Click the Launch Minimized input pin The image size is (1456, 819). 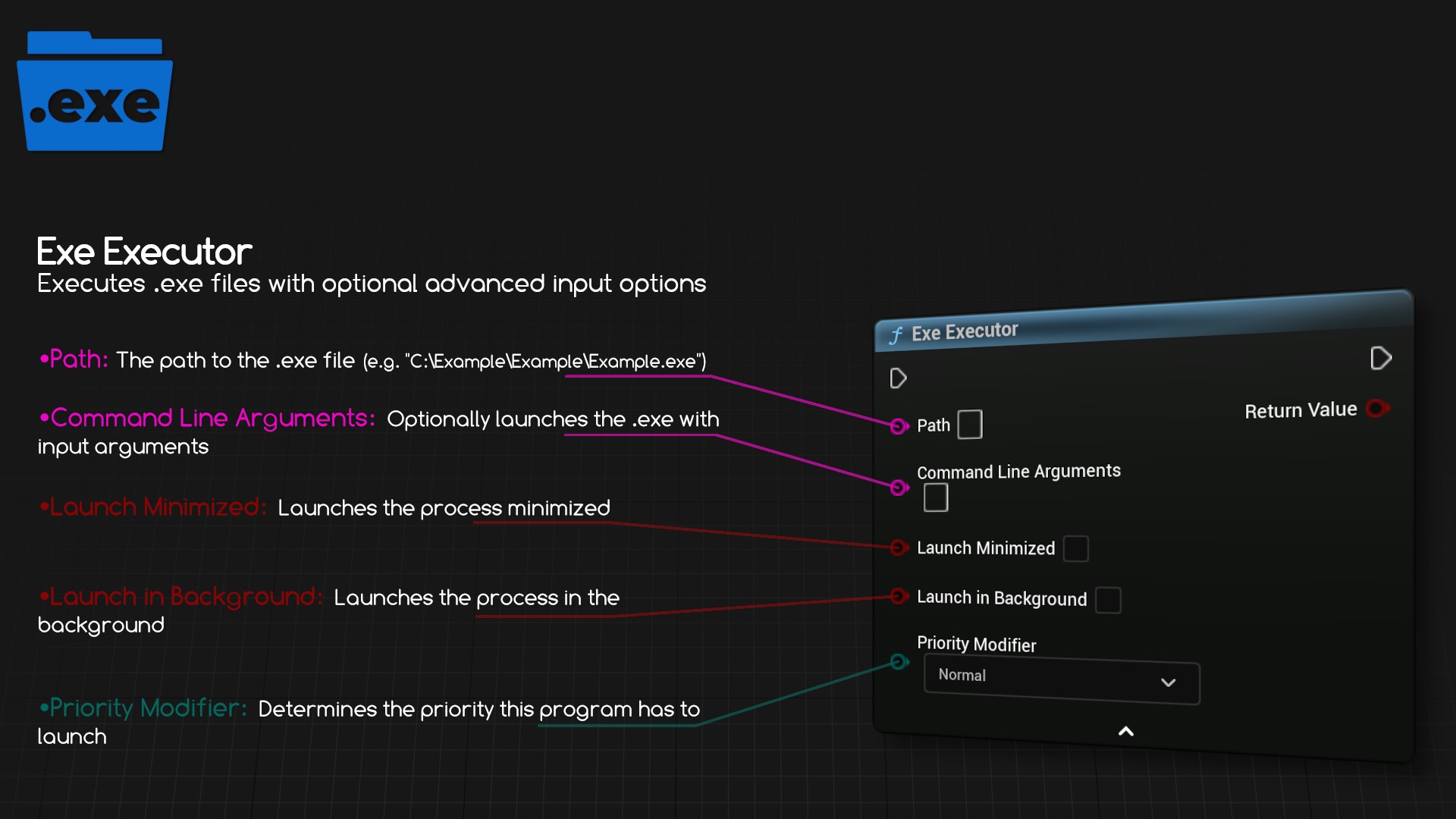pos(899,548)
